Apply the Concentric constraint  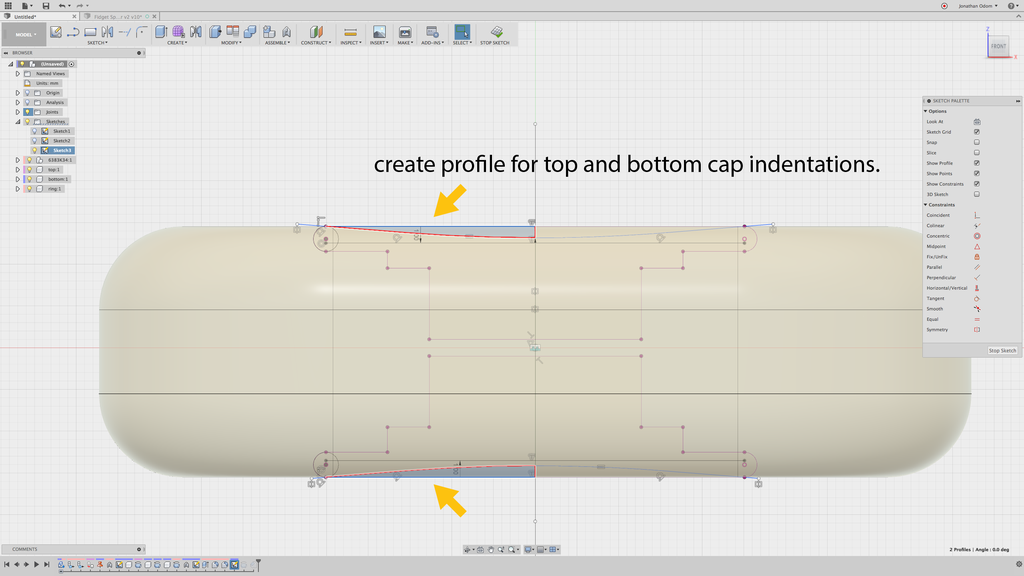(x=977, y=236)
